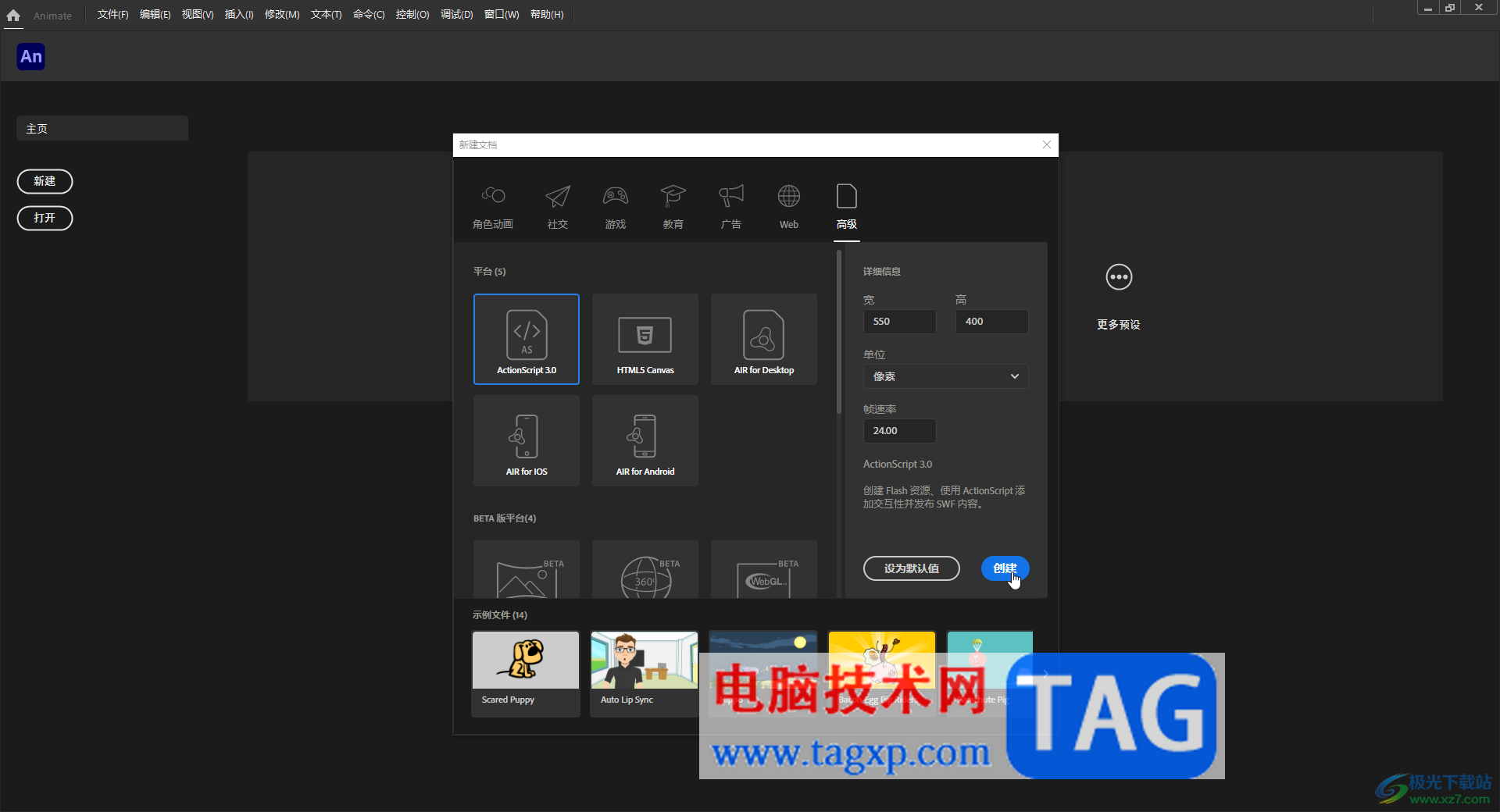Click the 设为默认值 button
Image resolution: width=1500 pixels, height=812 pixels.
click(x=912, y=568)
